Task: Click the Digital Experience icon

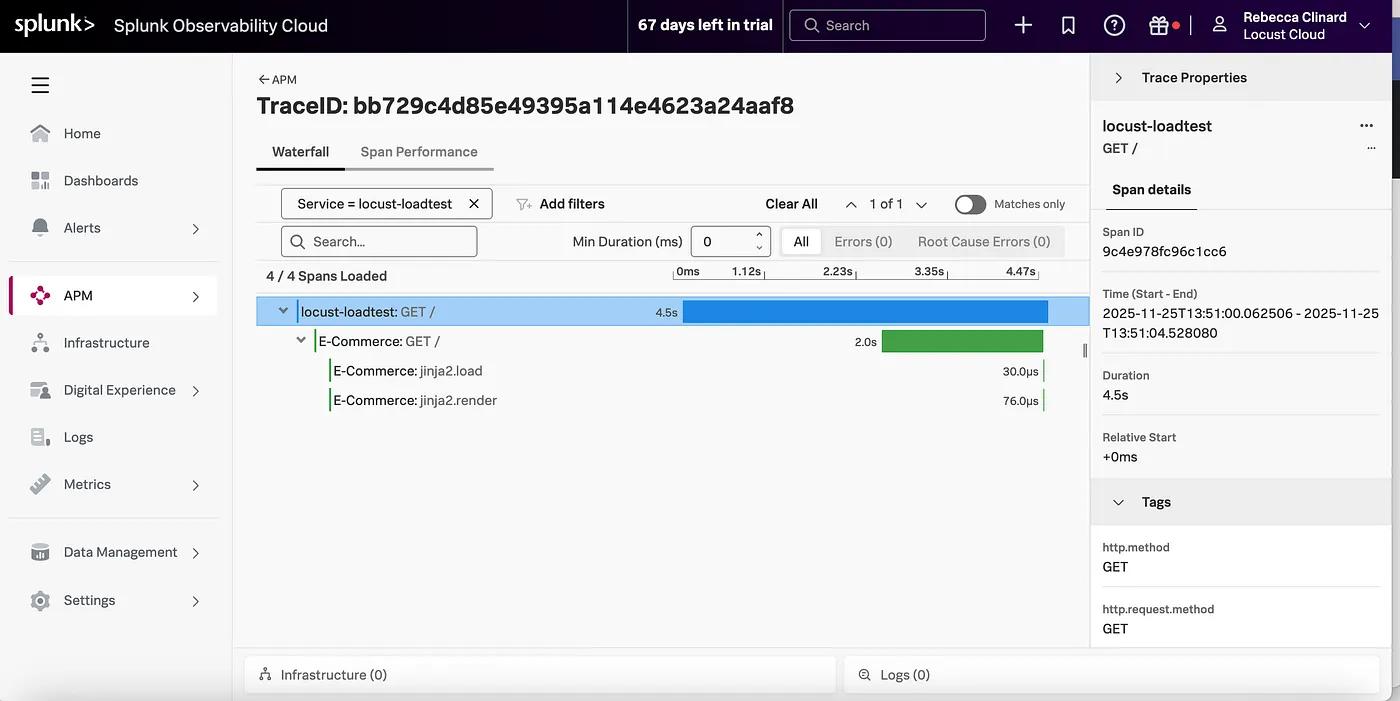Action: pyautogui.click(x=40, y=390)
